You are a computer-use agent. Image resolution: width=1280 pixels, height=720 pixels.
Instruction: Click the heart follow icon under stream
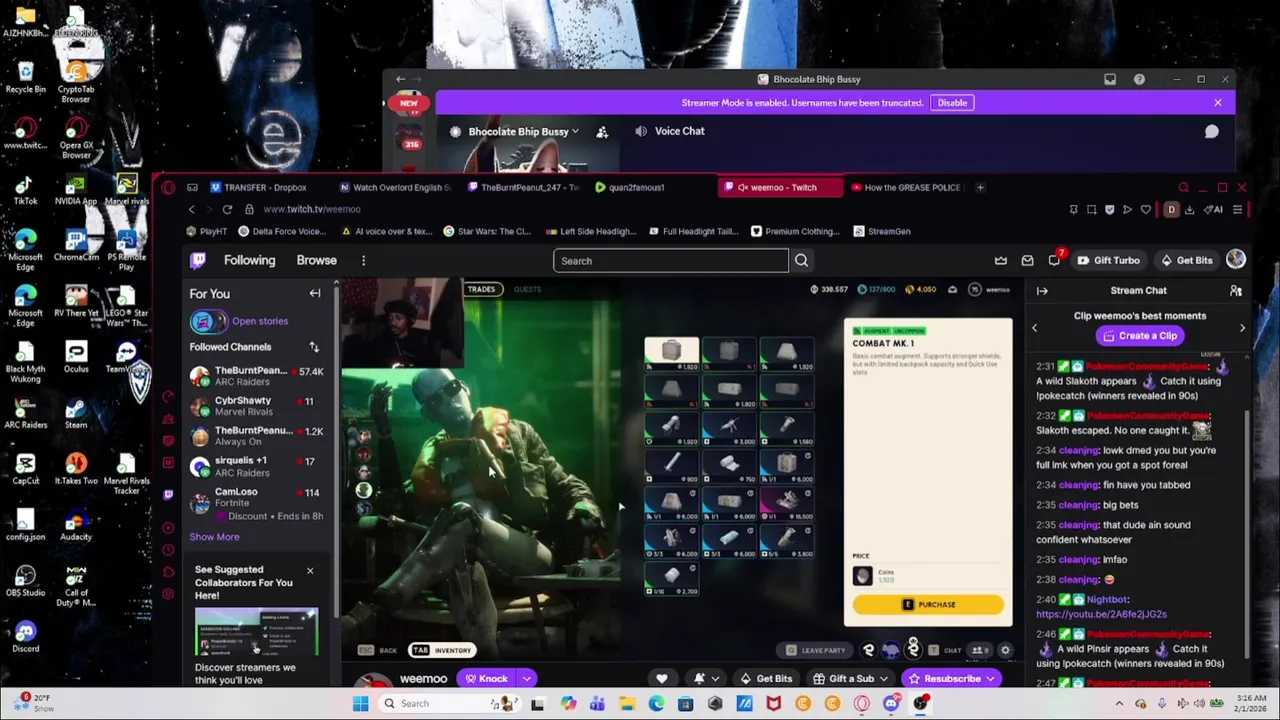pyautogui.click(x=661, y=679)
